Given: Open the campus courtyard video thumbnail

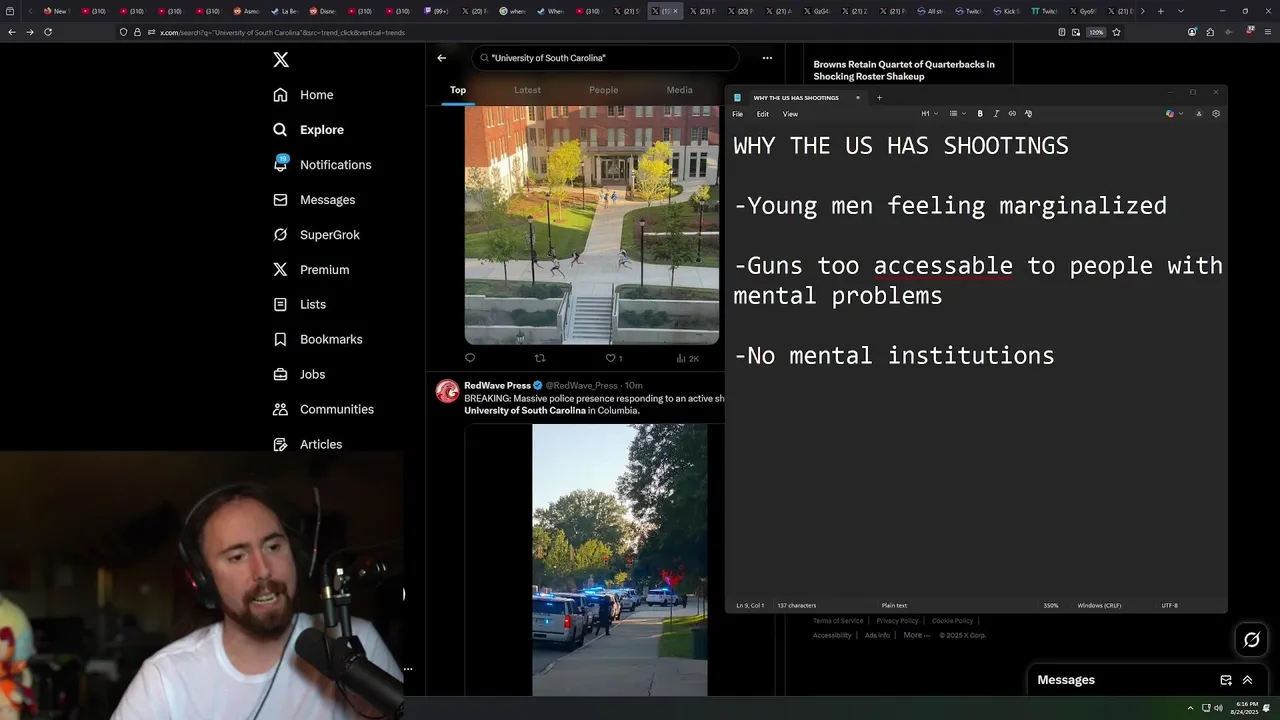Looking at the screenshot, I should (591, 225).
